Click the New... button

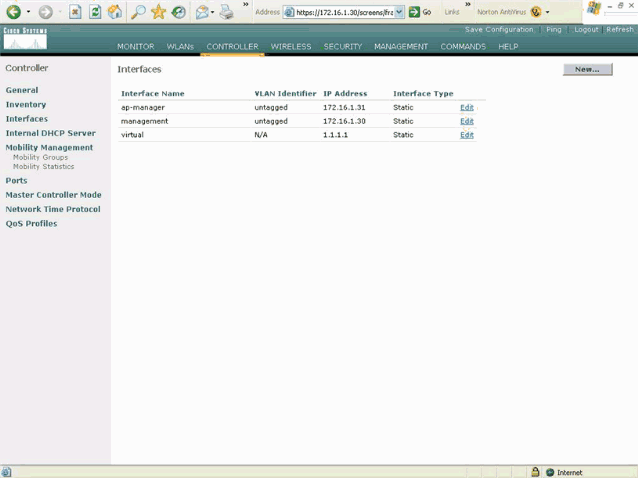click(588, 70)
